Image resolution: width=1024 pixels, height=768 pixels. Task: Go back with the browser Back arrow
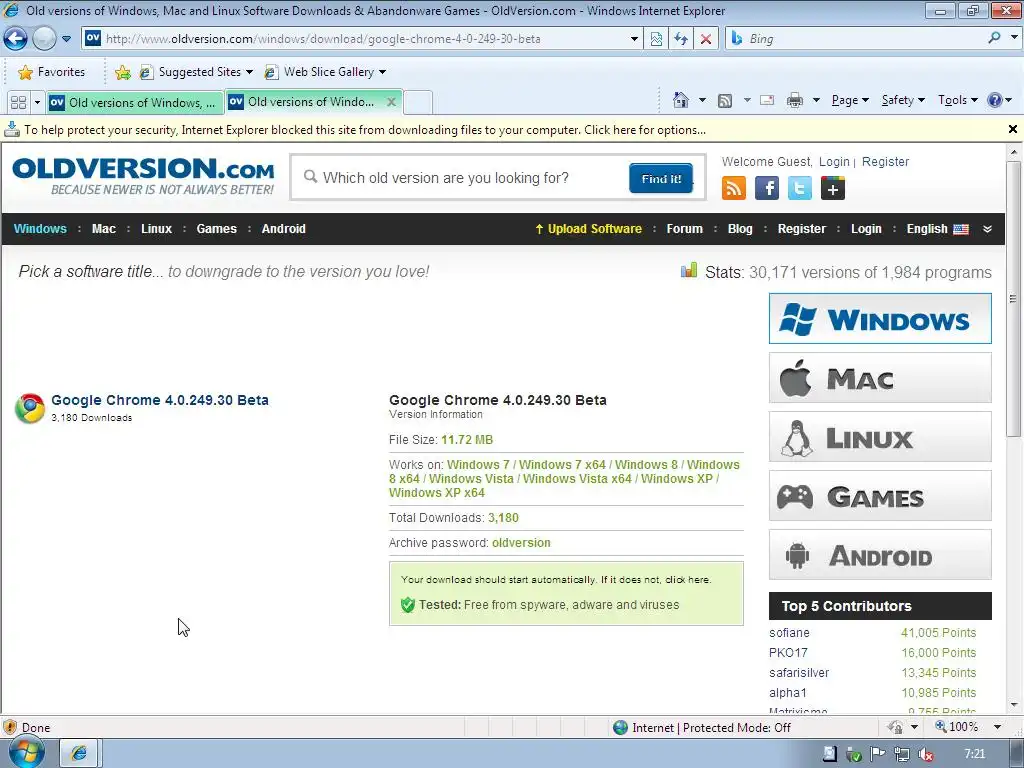point(16,39)
